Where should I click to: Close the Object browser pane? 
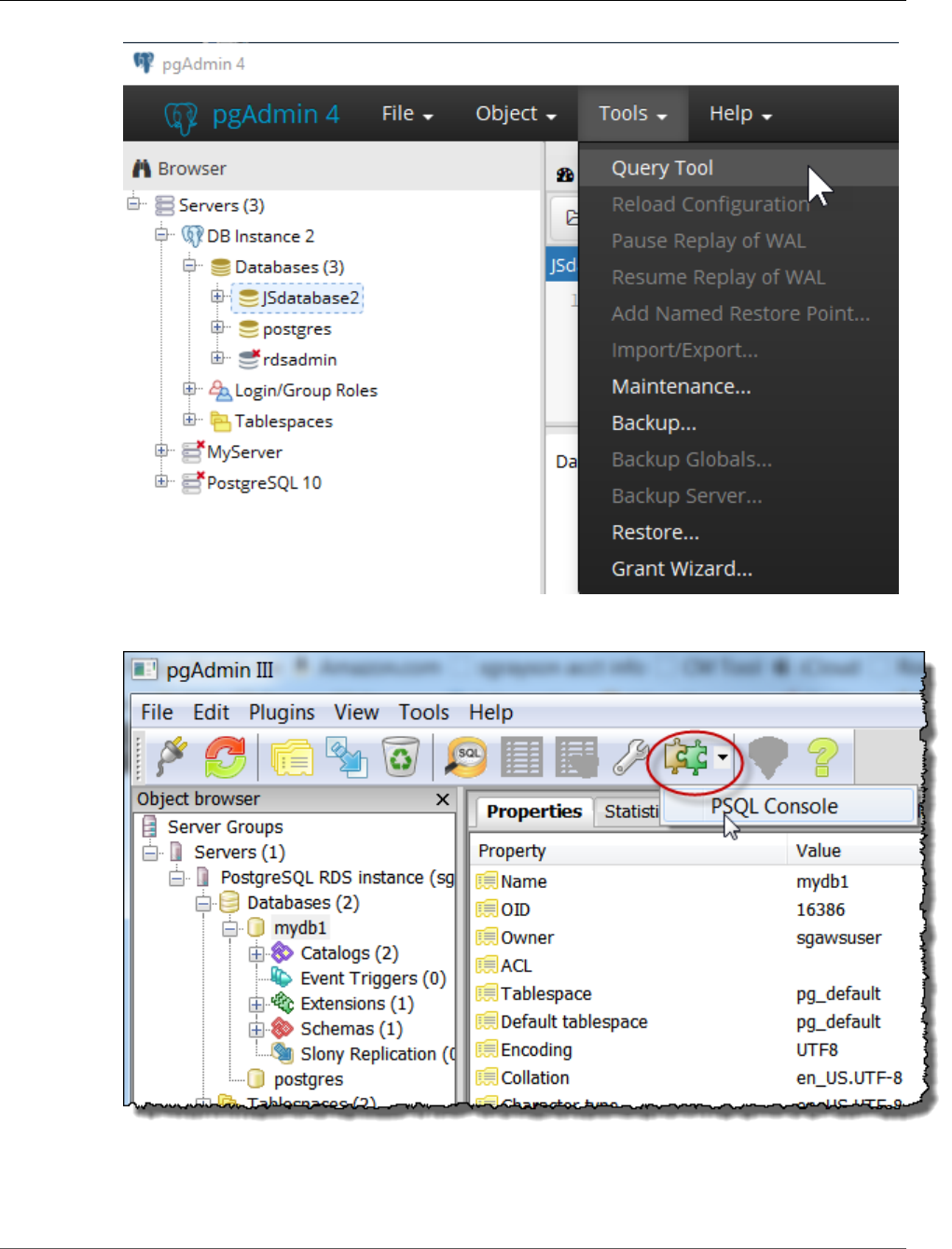[x=443, y=799]
